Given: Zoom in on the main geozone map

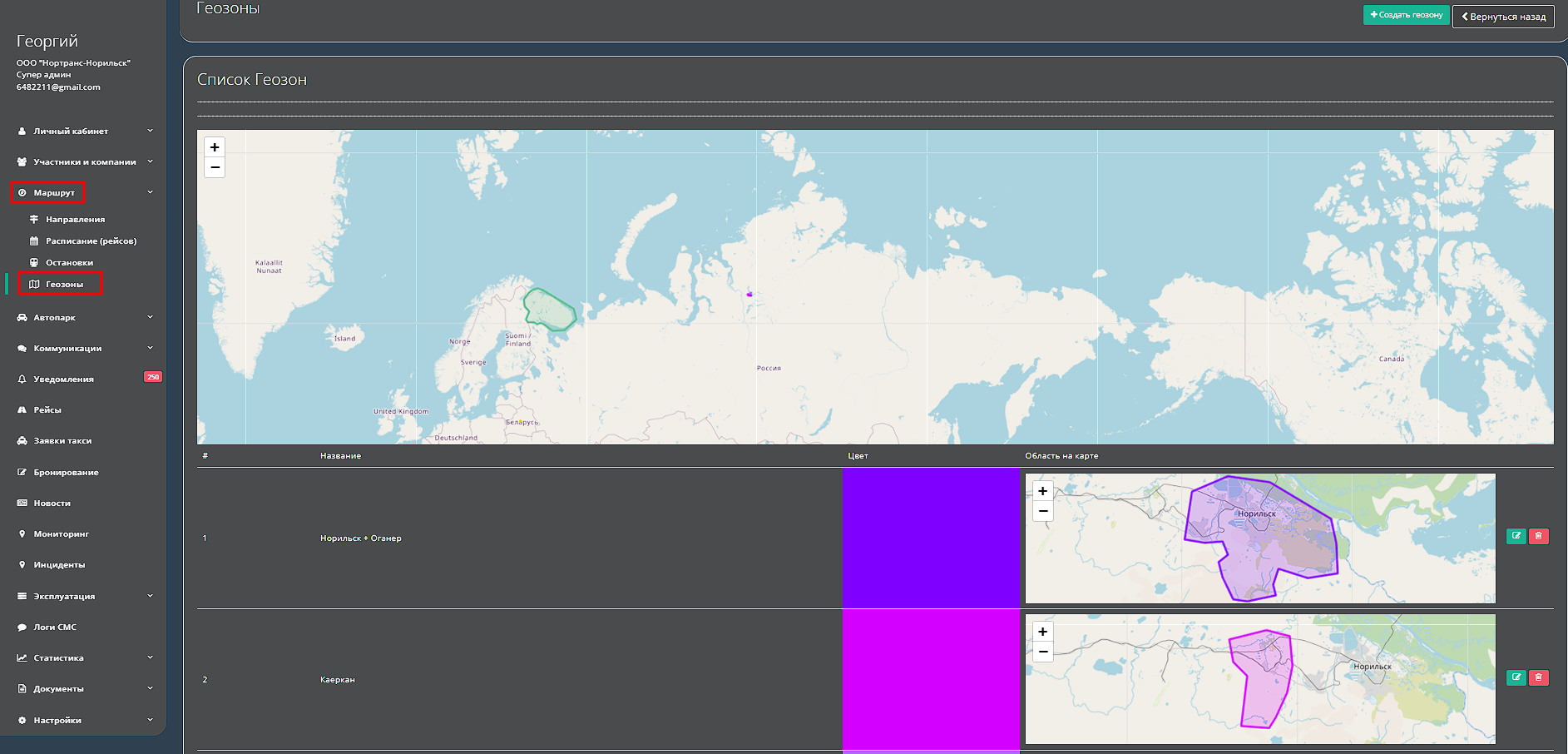Looking at the screenshot, I should click(x=215, y=147).
